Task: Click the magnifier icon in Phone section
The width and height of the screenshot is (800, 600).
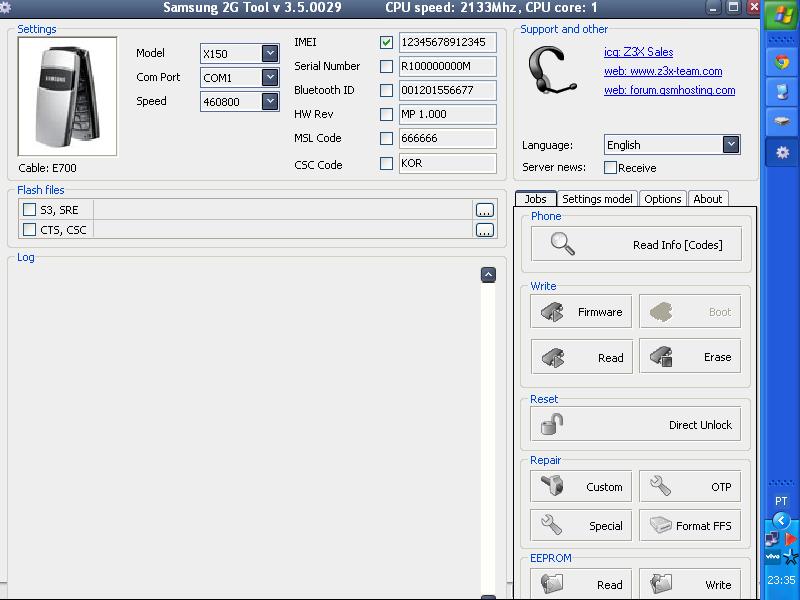Action: point(563,244)
